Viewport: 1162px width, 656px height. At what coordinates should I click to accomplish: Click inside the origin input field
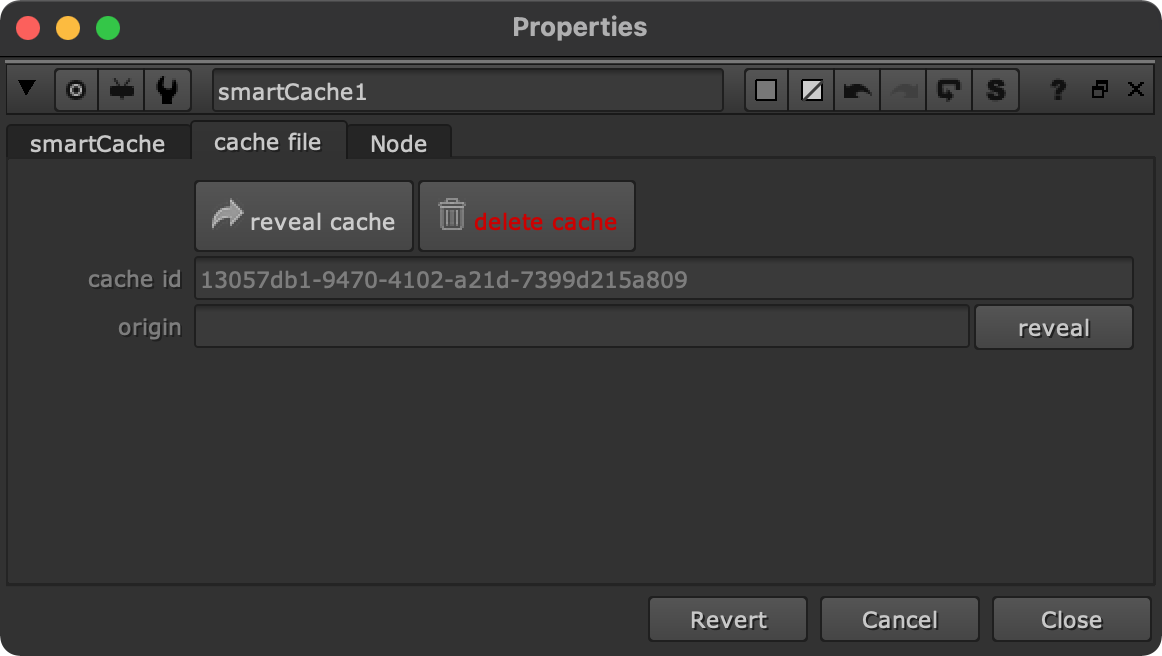(x=580, y=326)
